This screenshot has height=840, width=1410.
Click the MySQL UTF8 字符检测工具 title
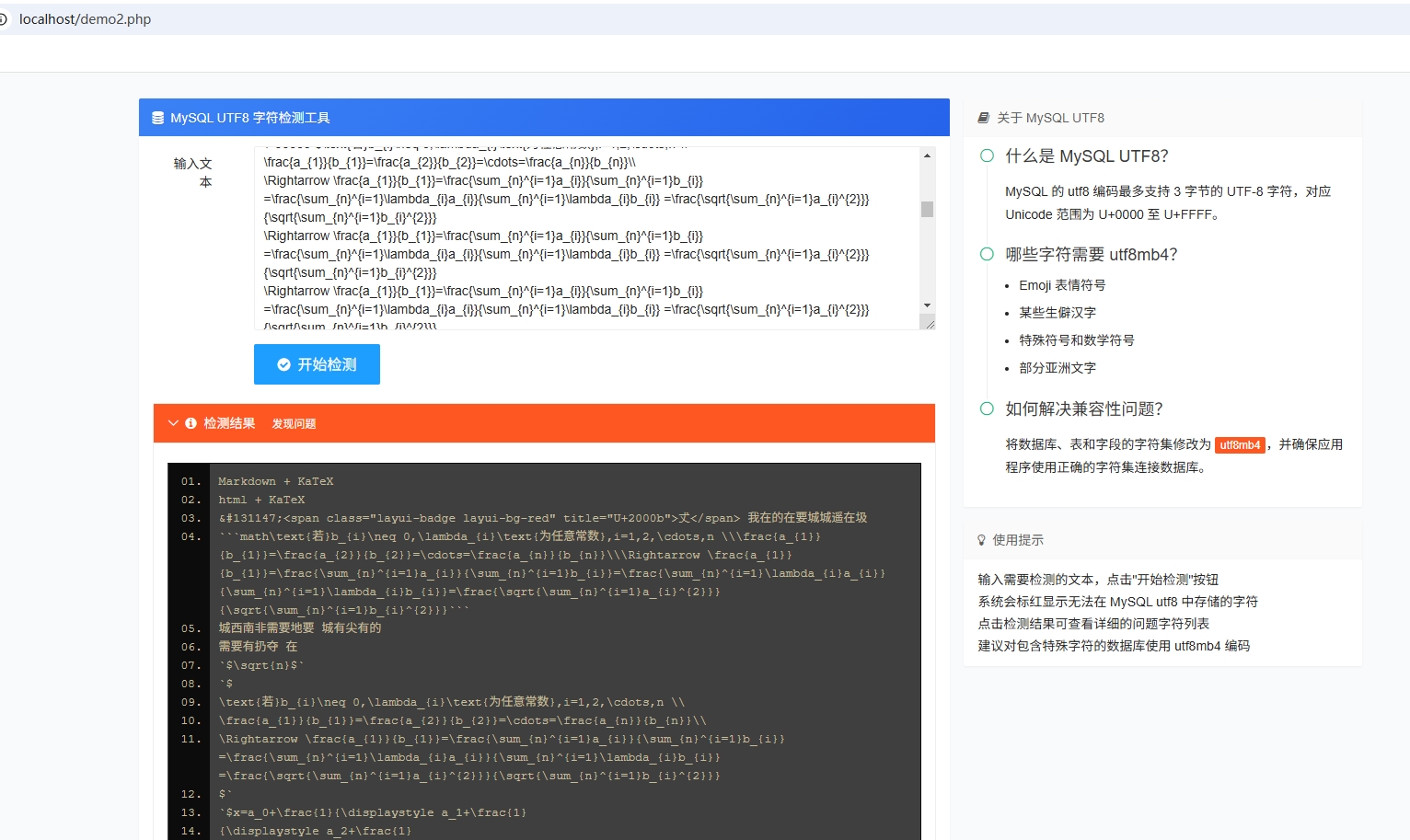tap(250, 118)
